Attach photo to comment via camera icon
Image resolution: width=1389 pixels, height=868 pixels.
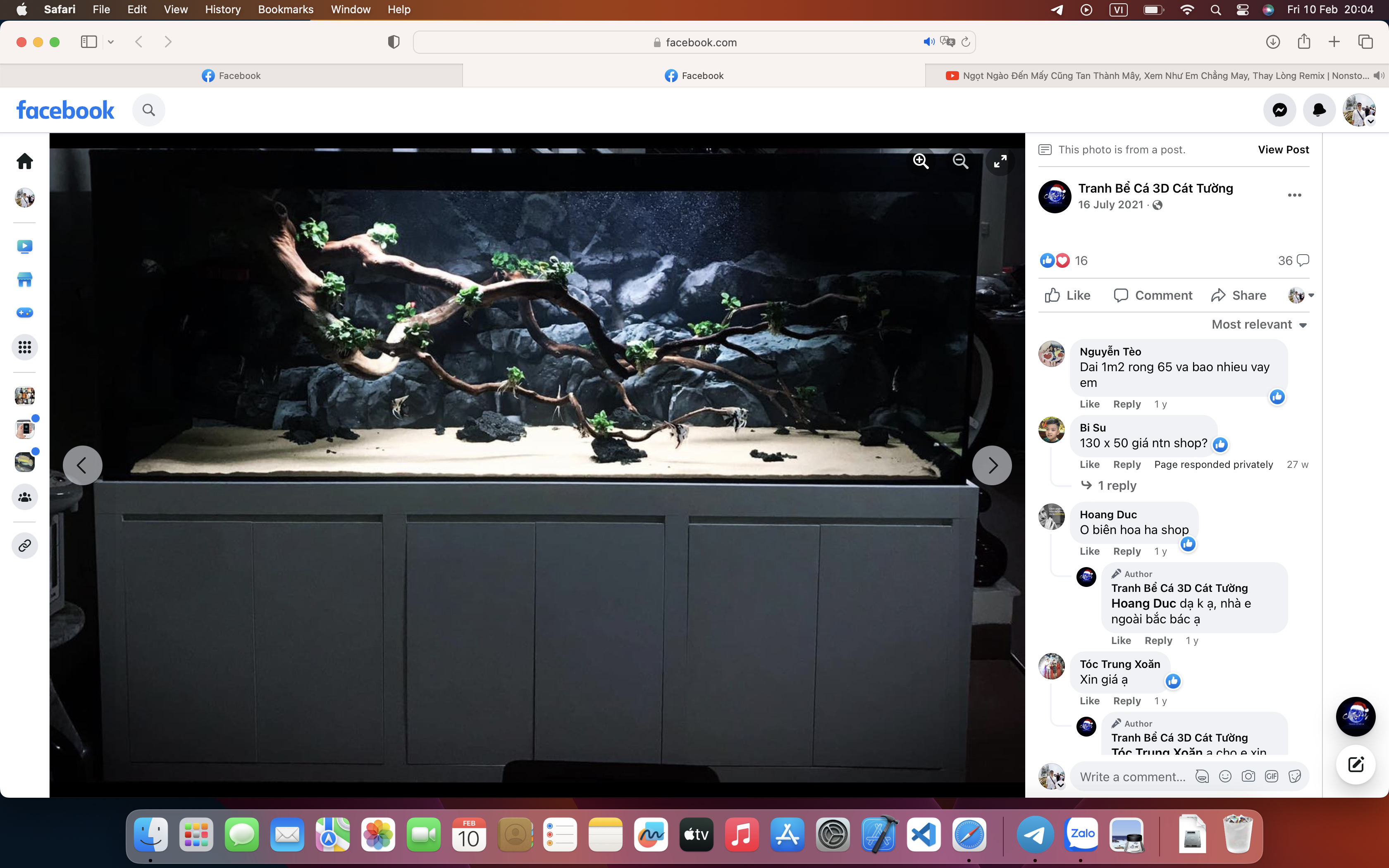[1248, 777]
